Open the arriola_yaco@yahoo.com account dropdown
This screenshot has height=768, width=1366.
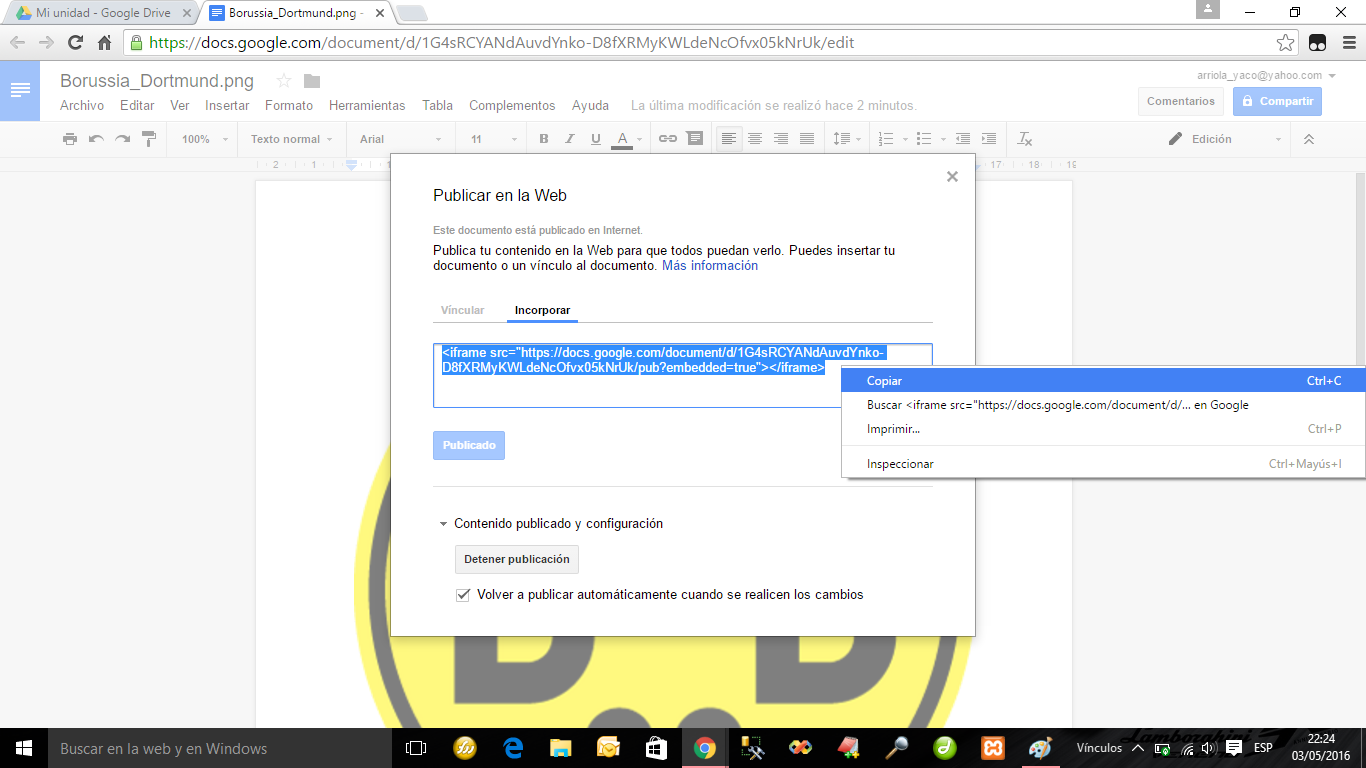tap(1266, 75)
